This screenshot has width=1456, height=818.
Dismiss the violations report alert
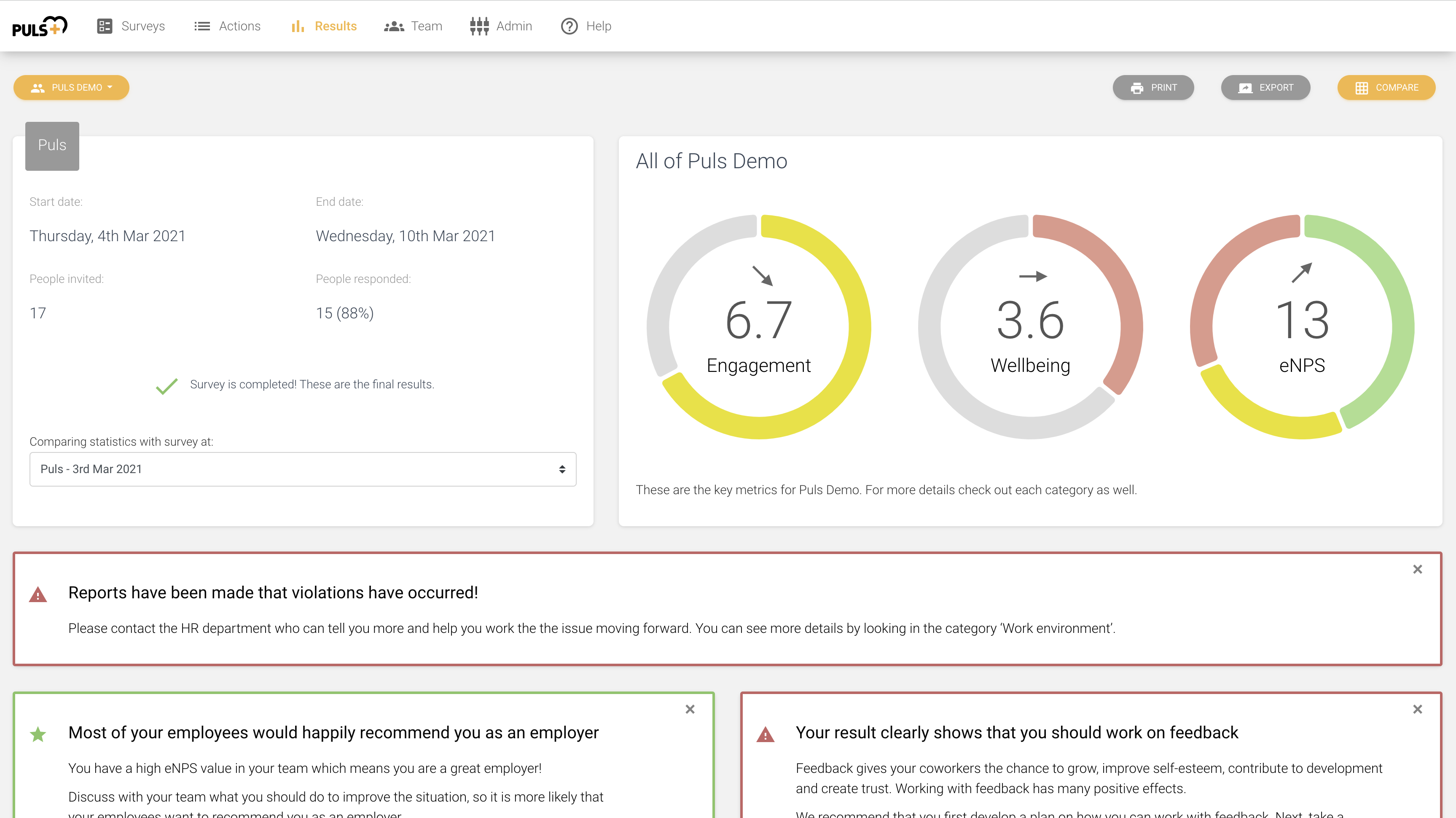[x=1417, y=569]
